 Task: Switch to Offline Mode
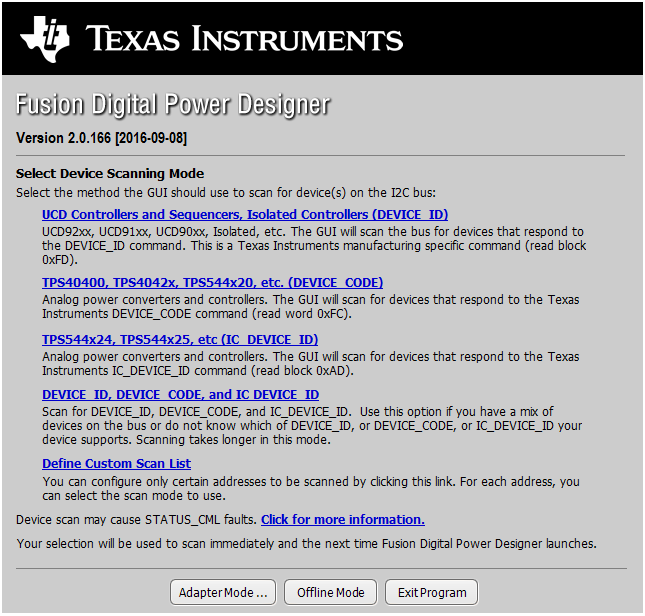(331, 592)
